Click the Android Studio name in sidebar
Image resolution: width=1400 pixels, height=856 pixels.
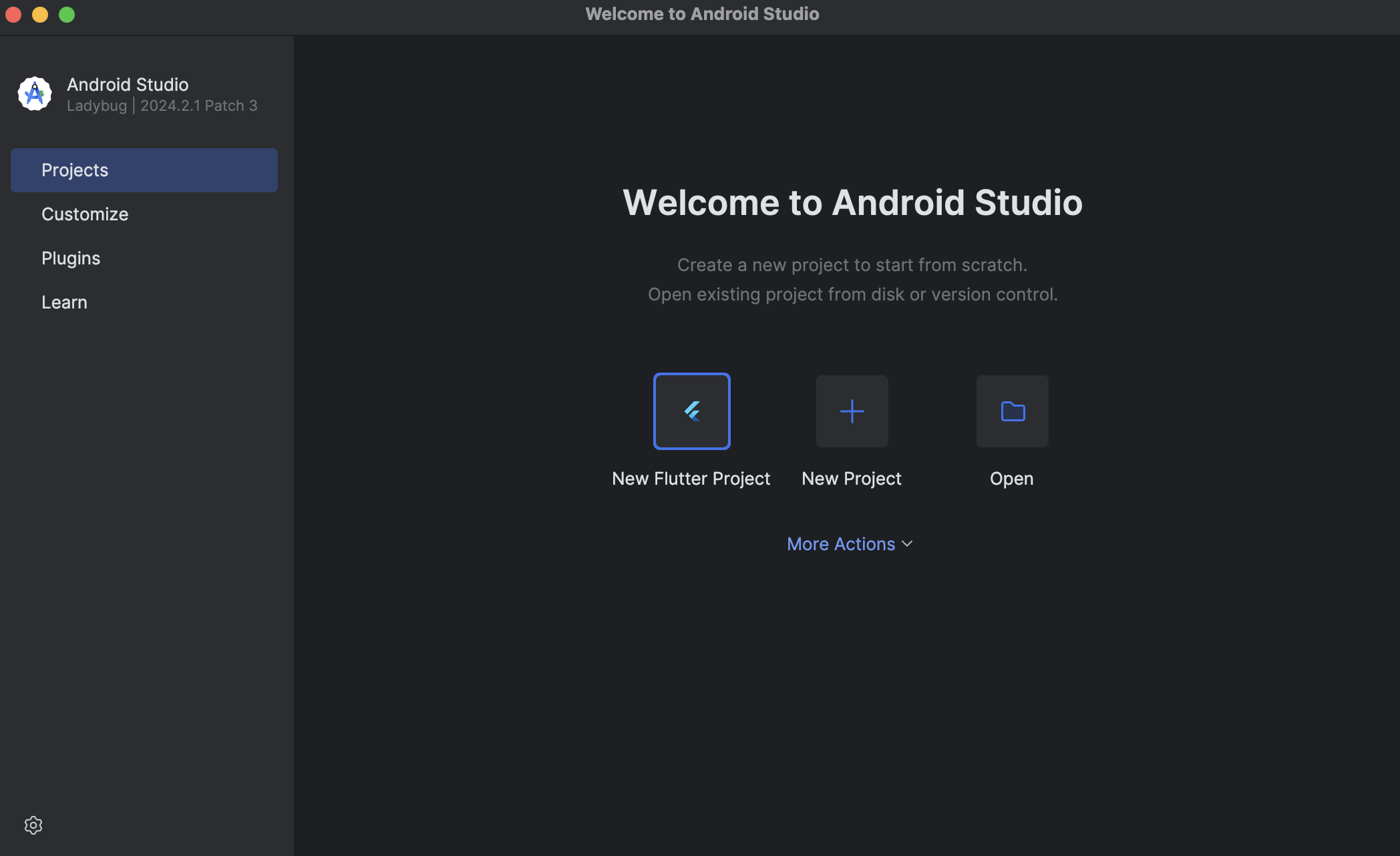pyautogui.click(x=128, y=85)
